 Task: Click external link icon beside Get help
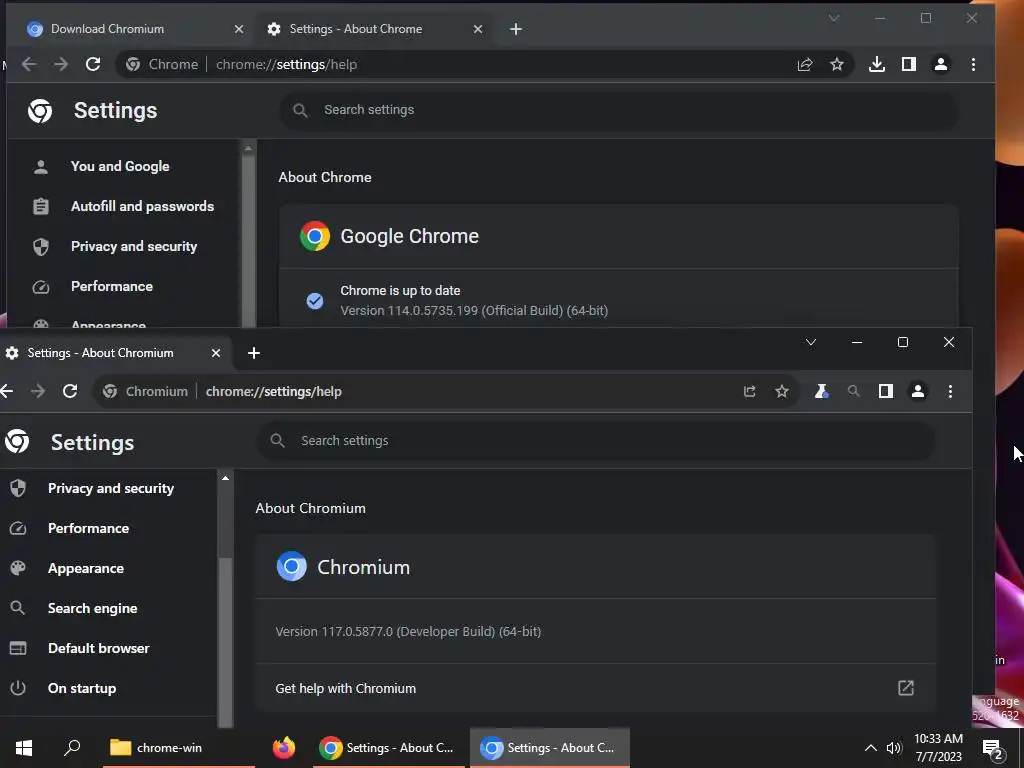point(906,688)
